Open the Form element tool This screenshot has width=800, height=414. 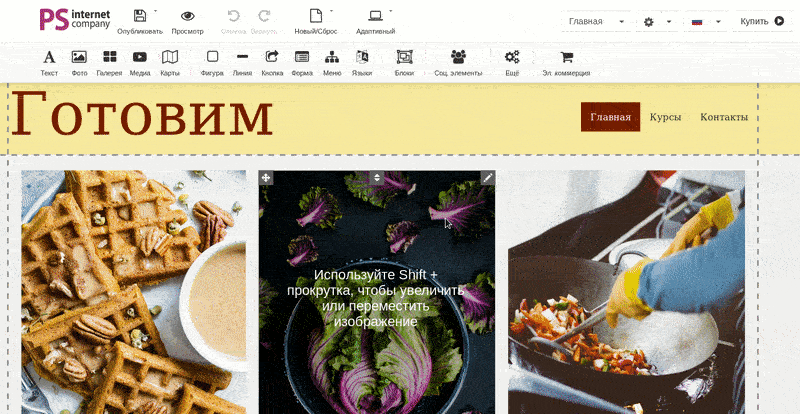[x=302, y=58]
